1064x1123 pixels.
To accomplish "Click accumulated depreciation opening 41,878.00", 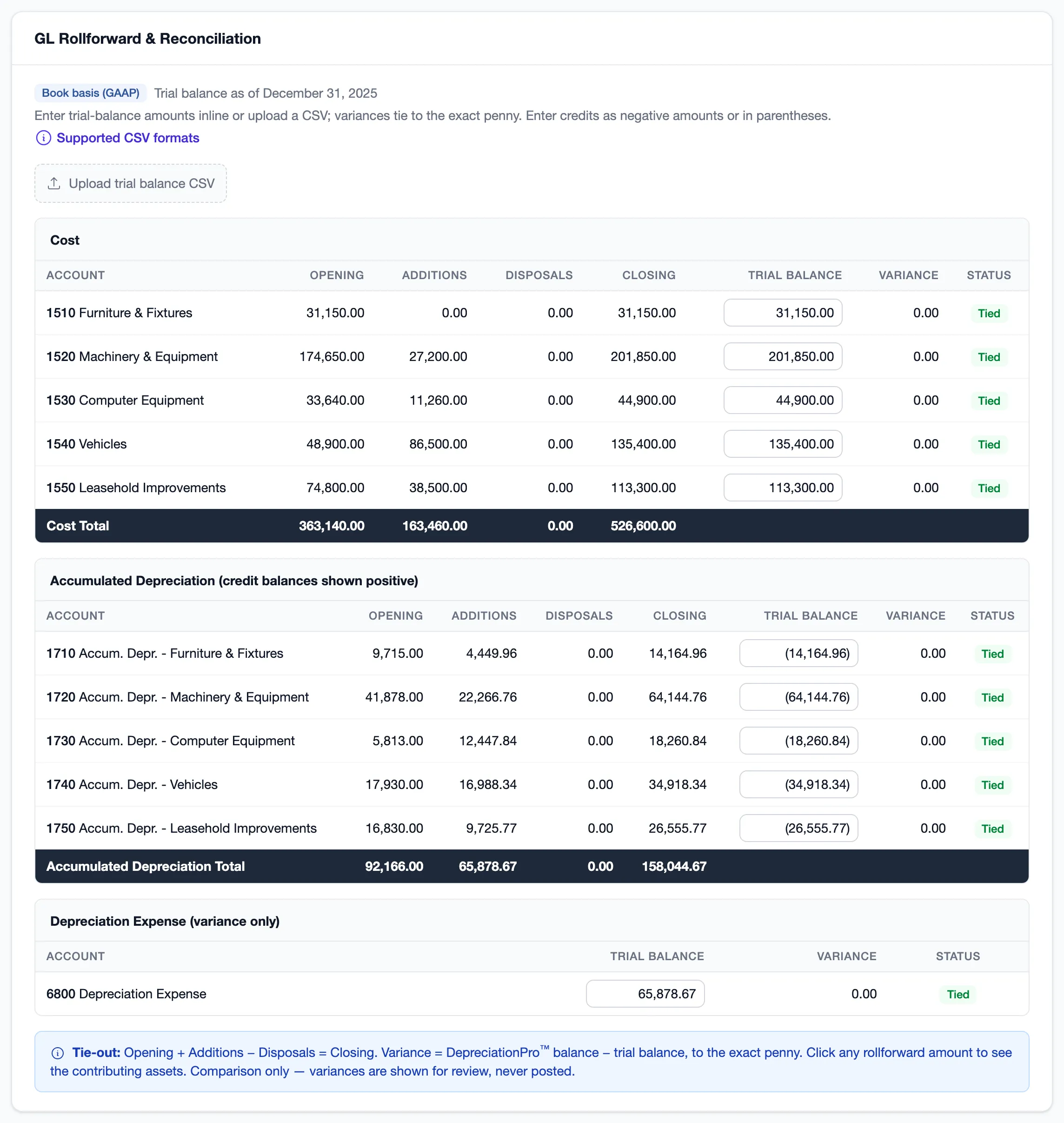I will click(393, 697).
